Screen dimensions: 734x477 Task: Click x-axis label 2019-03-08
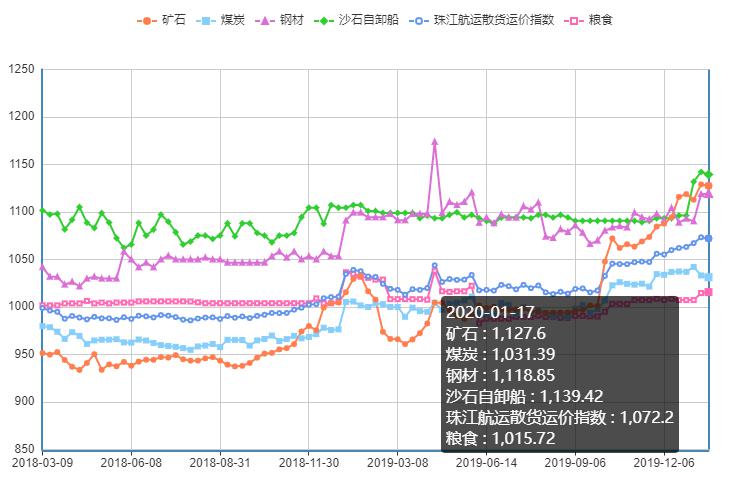point(397,462)
